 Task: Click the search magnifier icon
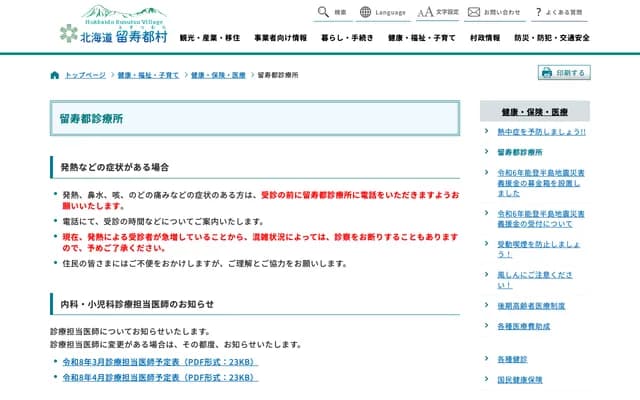(x=323, y=12)
